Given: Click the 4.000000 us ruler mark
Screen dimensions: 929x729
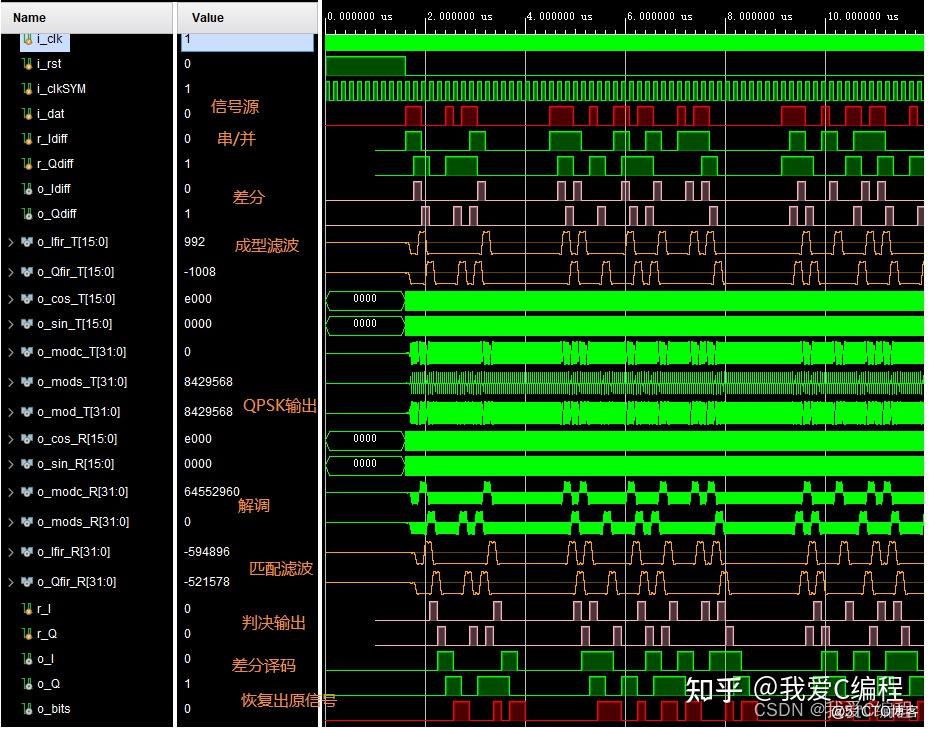Looking at the screenshot, I should [x=560, y=17].
